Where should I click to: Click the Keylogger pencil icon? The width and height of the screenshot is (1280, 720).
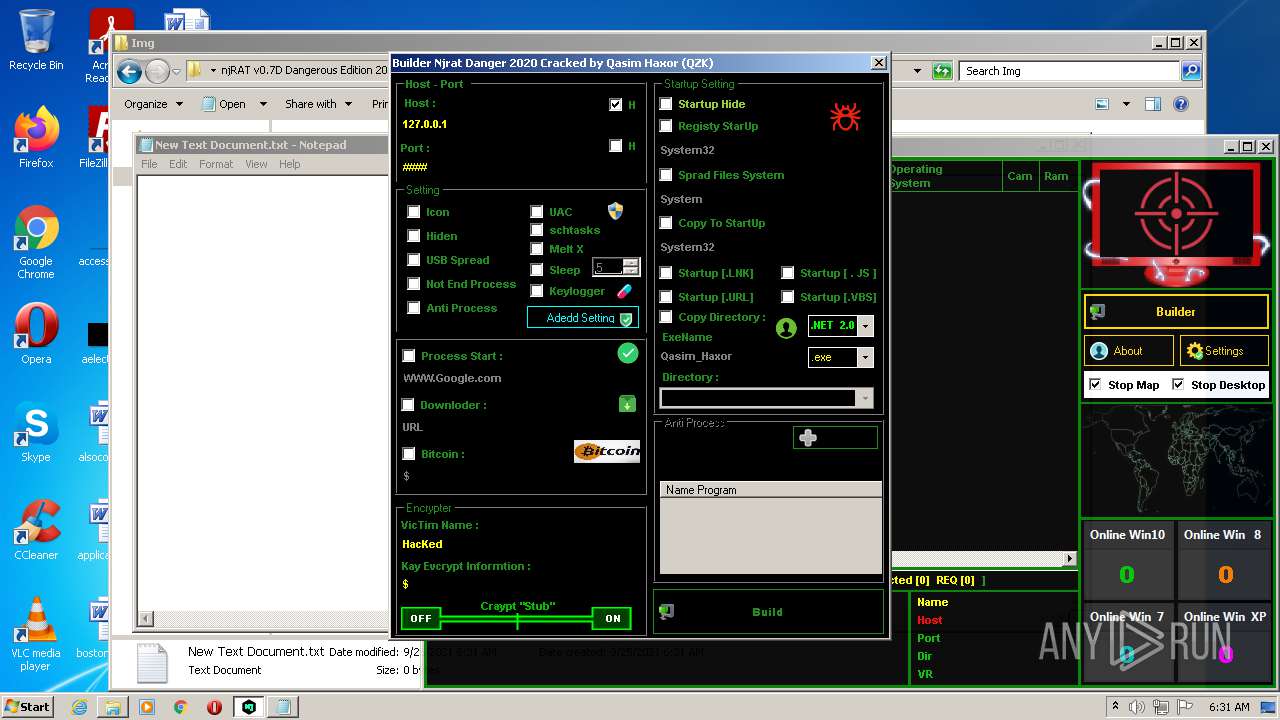[x=625, y=291]
